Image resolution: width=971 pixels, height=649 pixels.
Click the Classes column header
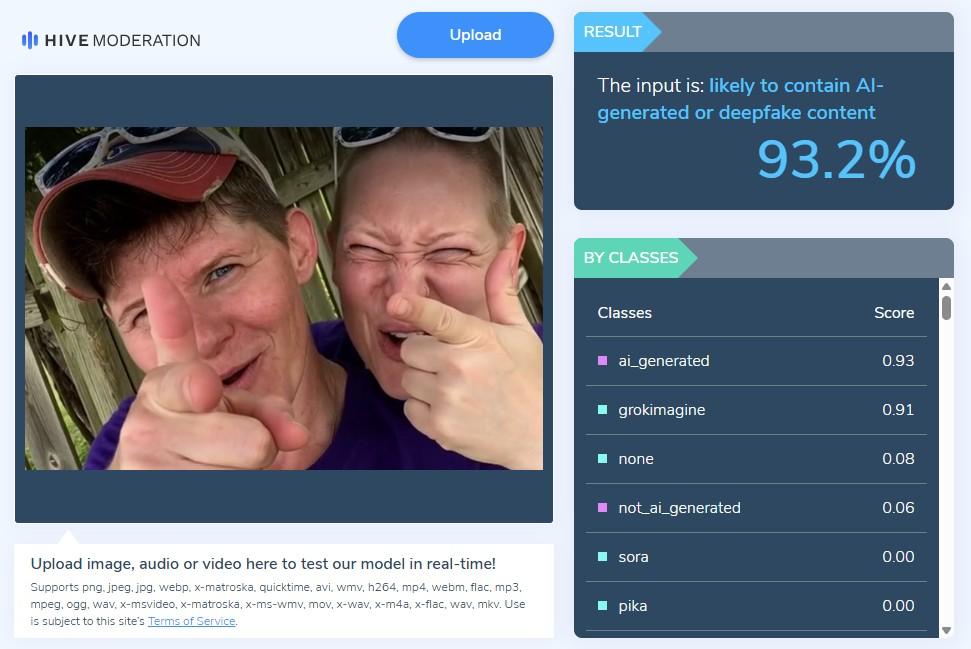click(x=624, y=313)
